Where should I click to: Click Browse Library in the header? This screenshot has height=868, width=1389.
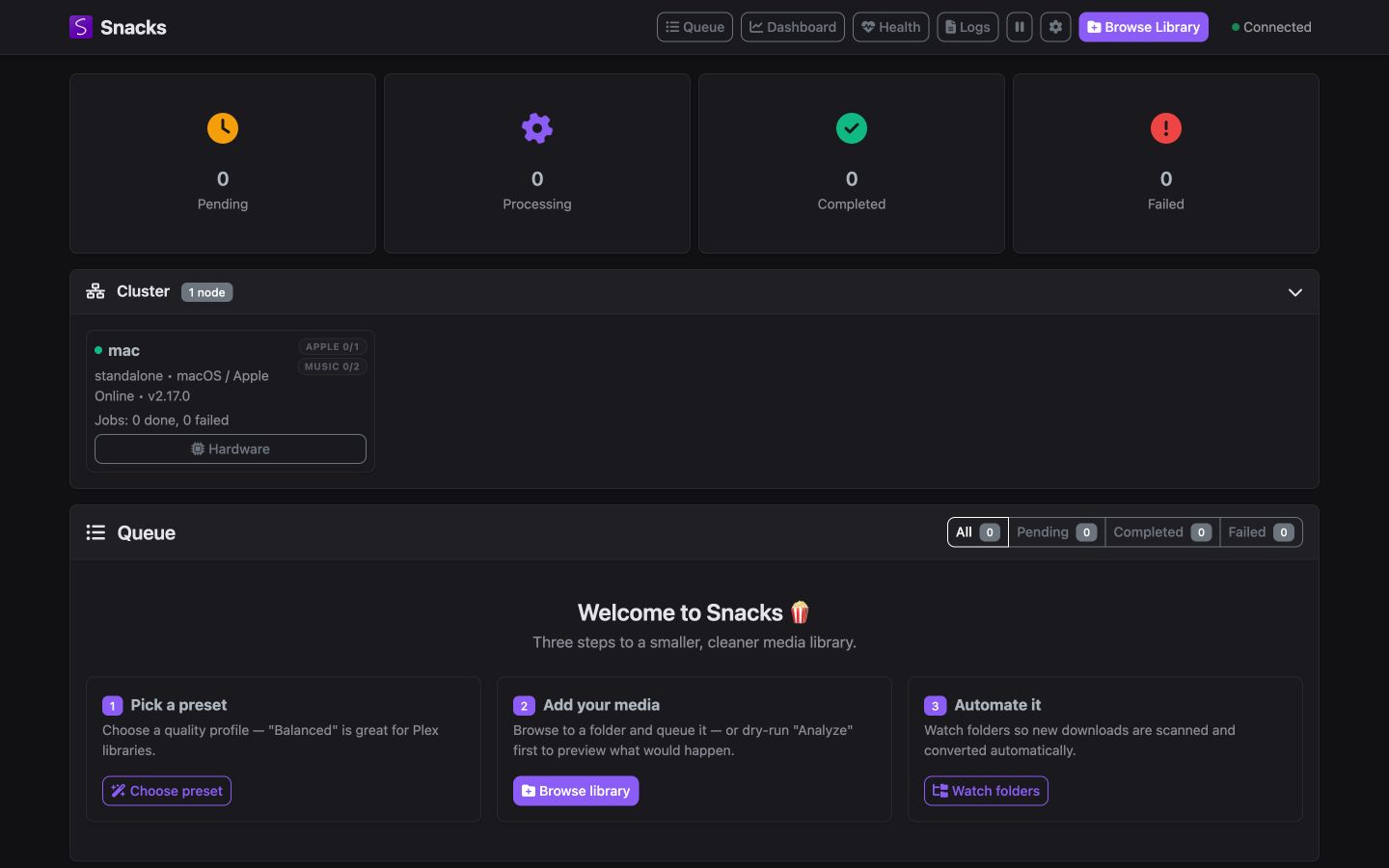(1143, 27)
